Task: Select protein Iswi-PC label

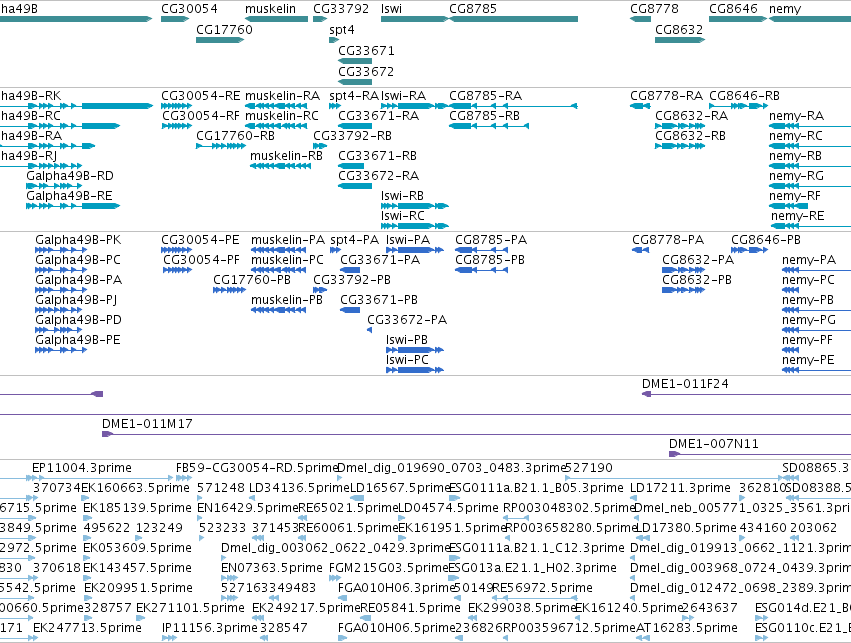Action: pos(407,360)
